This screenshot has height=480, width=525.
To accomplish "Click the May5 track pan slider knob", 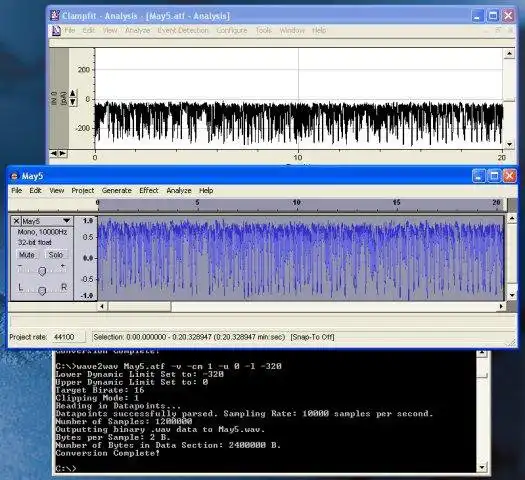I will click(42, 291).
